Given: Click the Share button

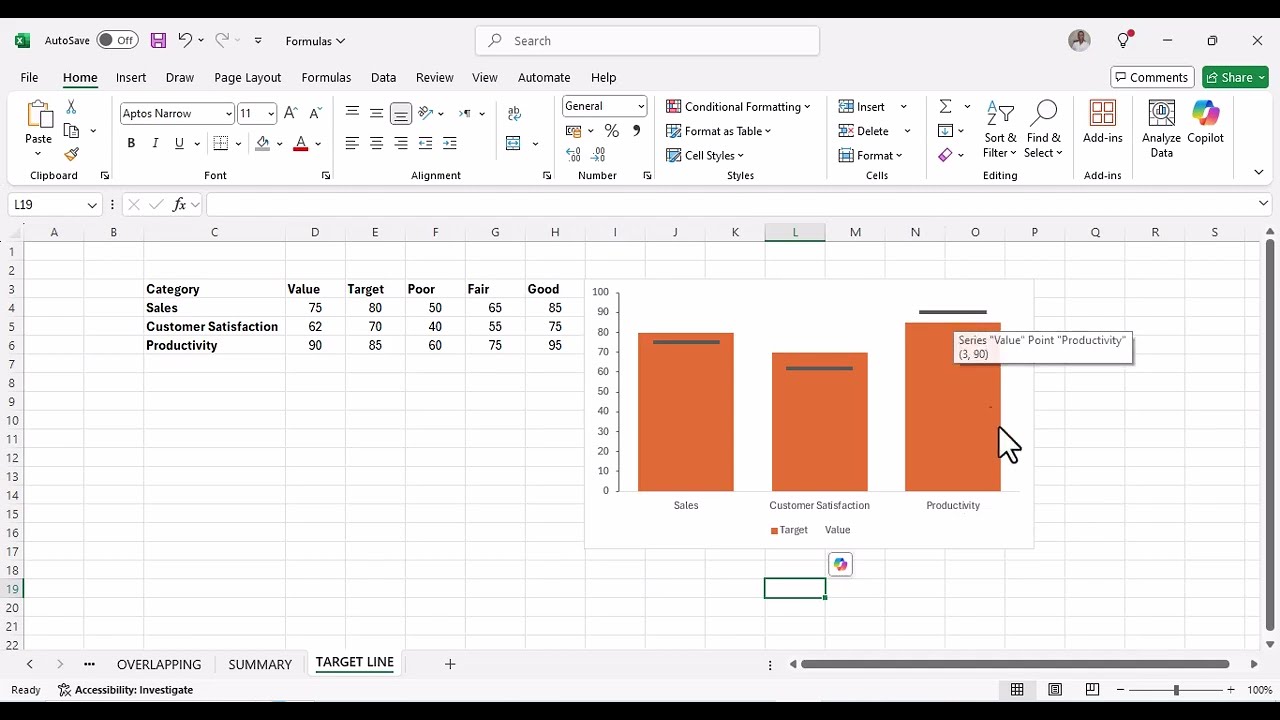Looking at the screenshot, I should click(1235, 77).
